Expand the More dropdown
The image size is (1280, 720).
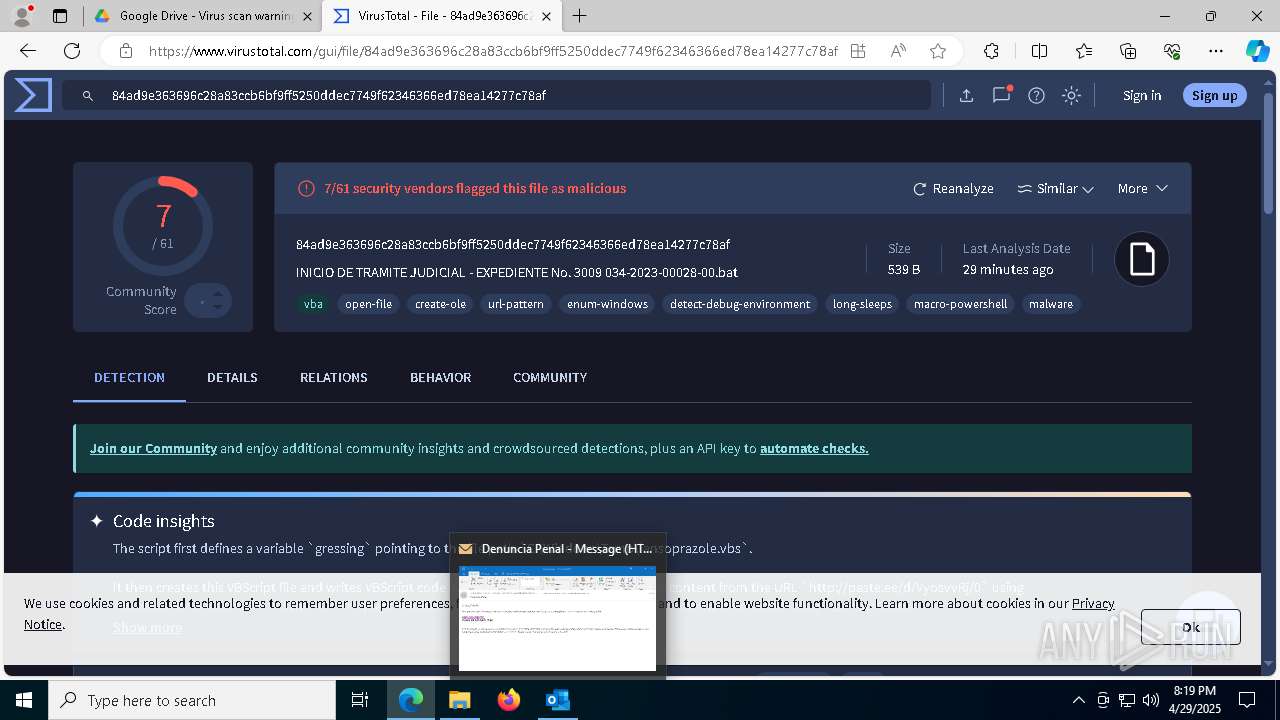click(1142, 188)
